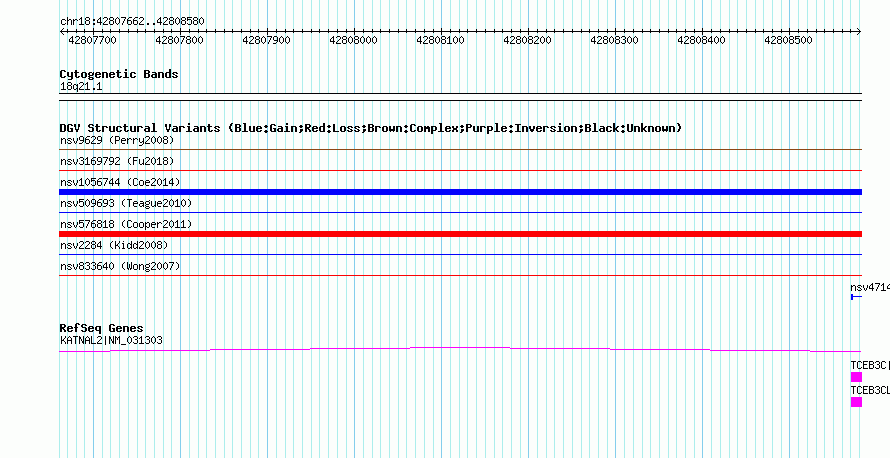This screenshot has height=458, width=890.
Task: Click the ruler tick label 42807800
Action: [x=179, y=40]
